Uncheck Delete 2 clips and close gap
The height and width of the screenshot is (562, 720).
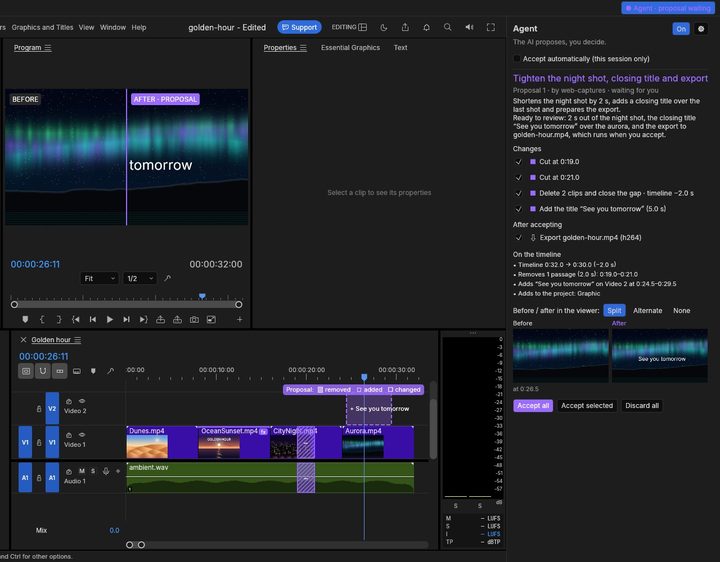[518, 193]
